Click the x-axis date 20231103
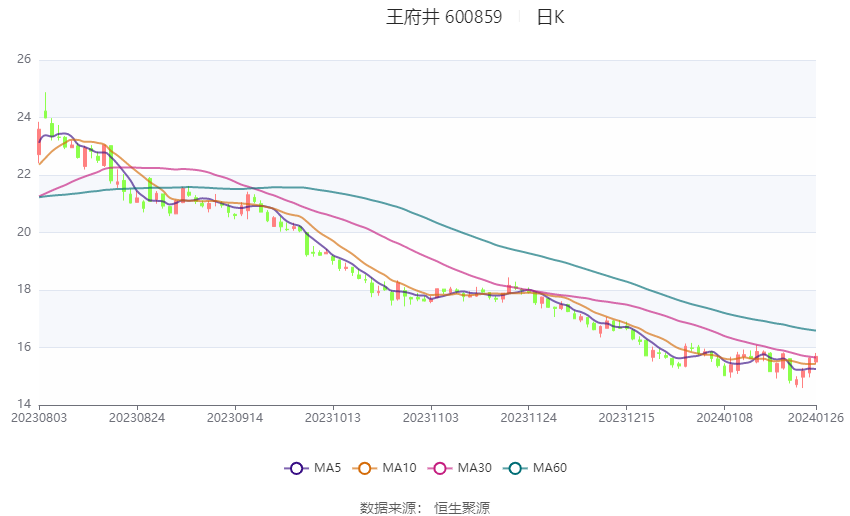 pos(430,418)
